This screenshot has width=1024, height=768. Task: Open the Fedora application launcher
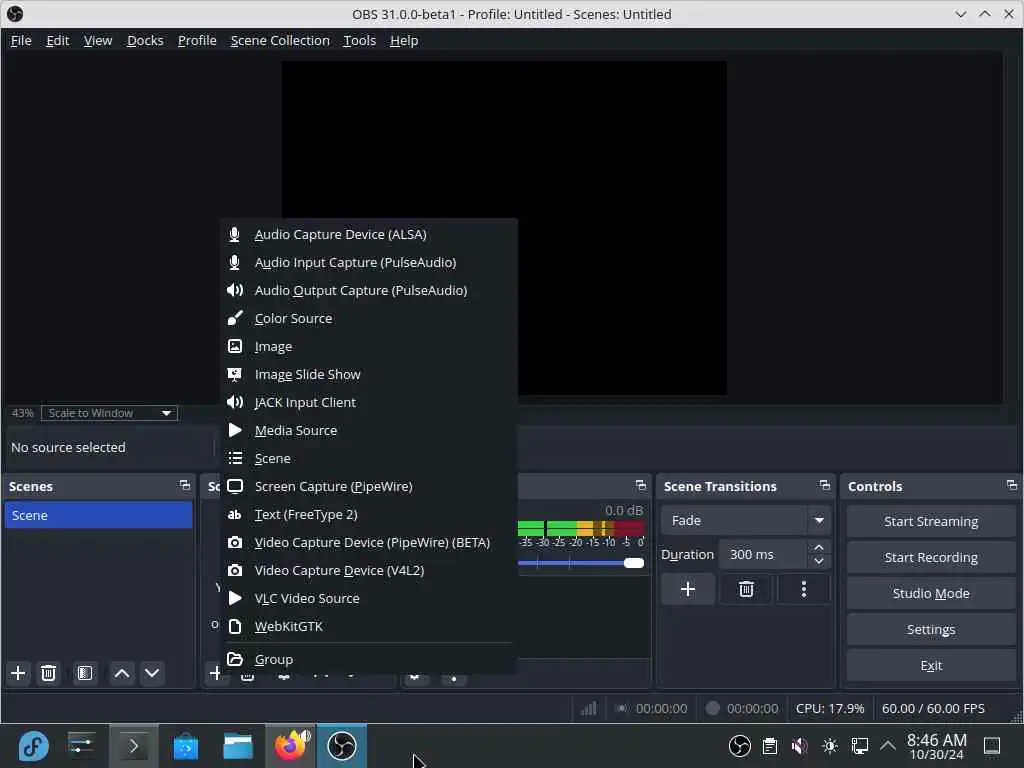tap(33, 746)
